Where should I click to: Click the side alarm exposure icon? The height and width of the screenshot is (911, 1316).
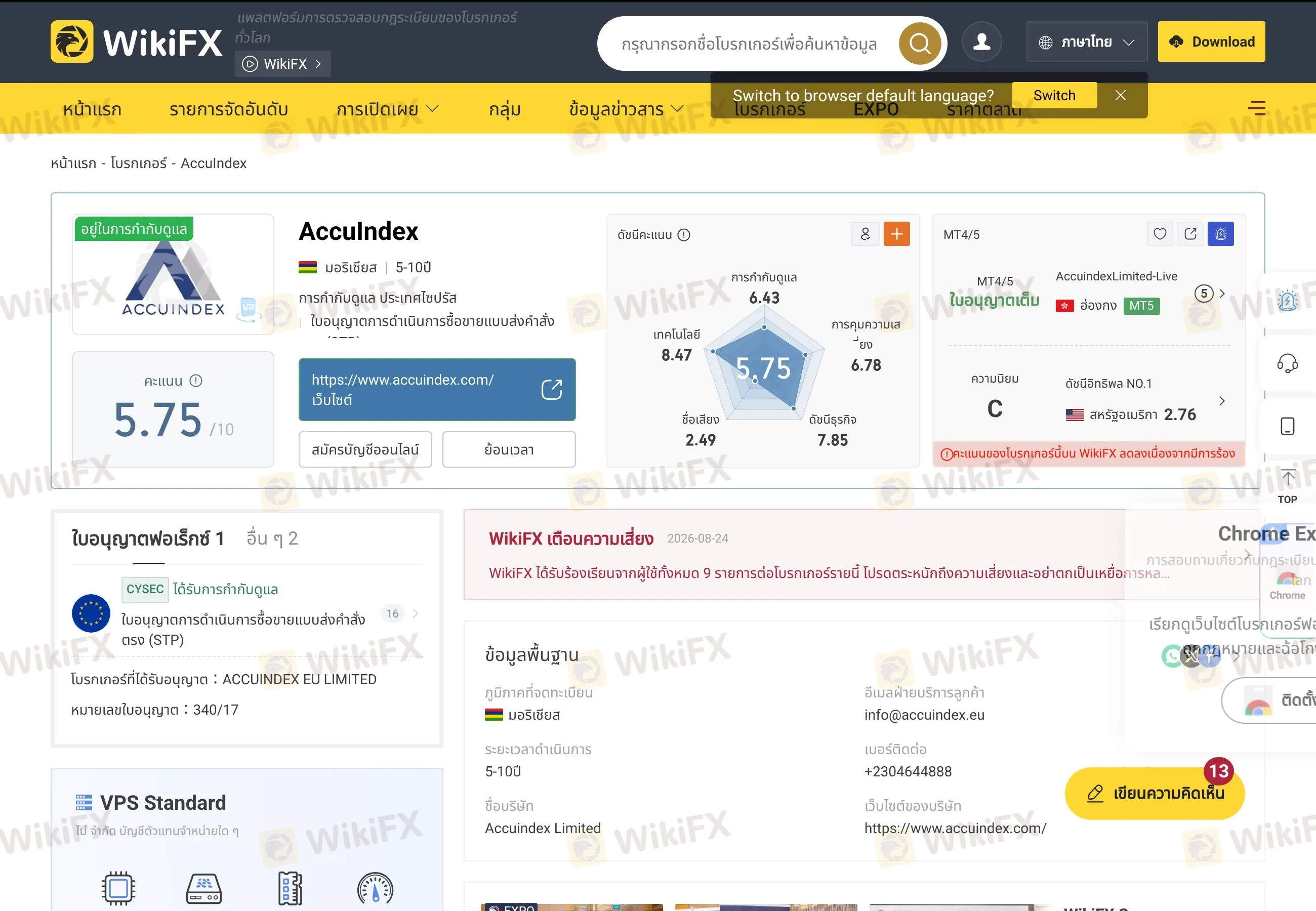tap(1288, 300)
